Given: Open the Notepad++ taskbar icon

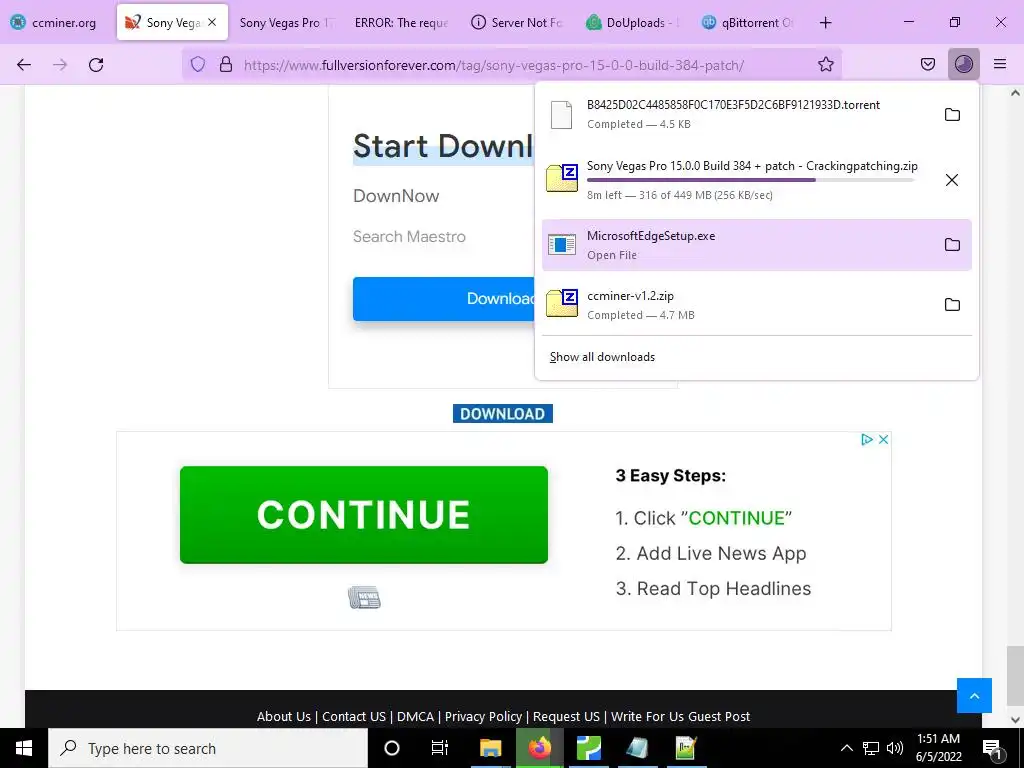Looking at the screenshot, I should 686,748.
